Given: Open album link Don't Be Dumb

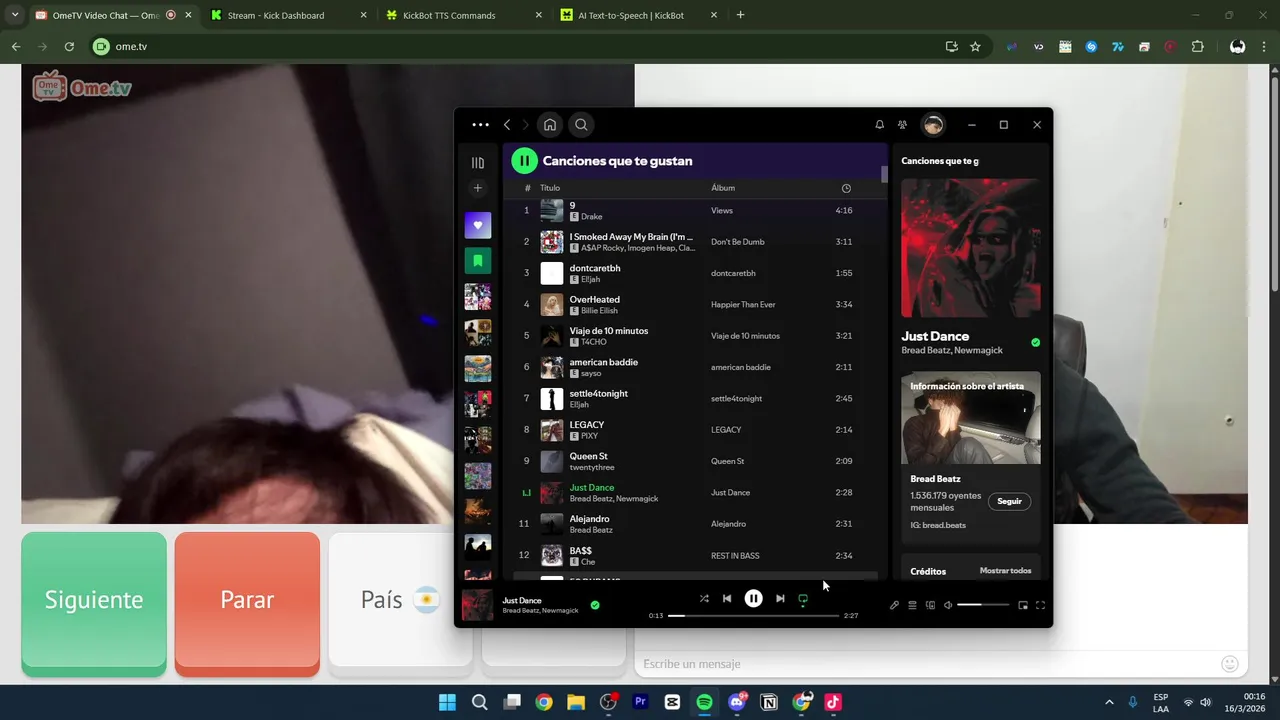Looking at the screenshot, I should pyautogui.click(x=737, y=242).
